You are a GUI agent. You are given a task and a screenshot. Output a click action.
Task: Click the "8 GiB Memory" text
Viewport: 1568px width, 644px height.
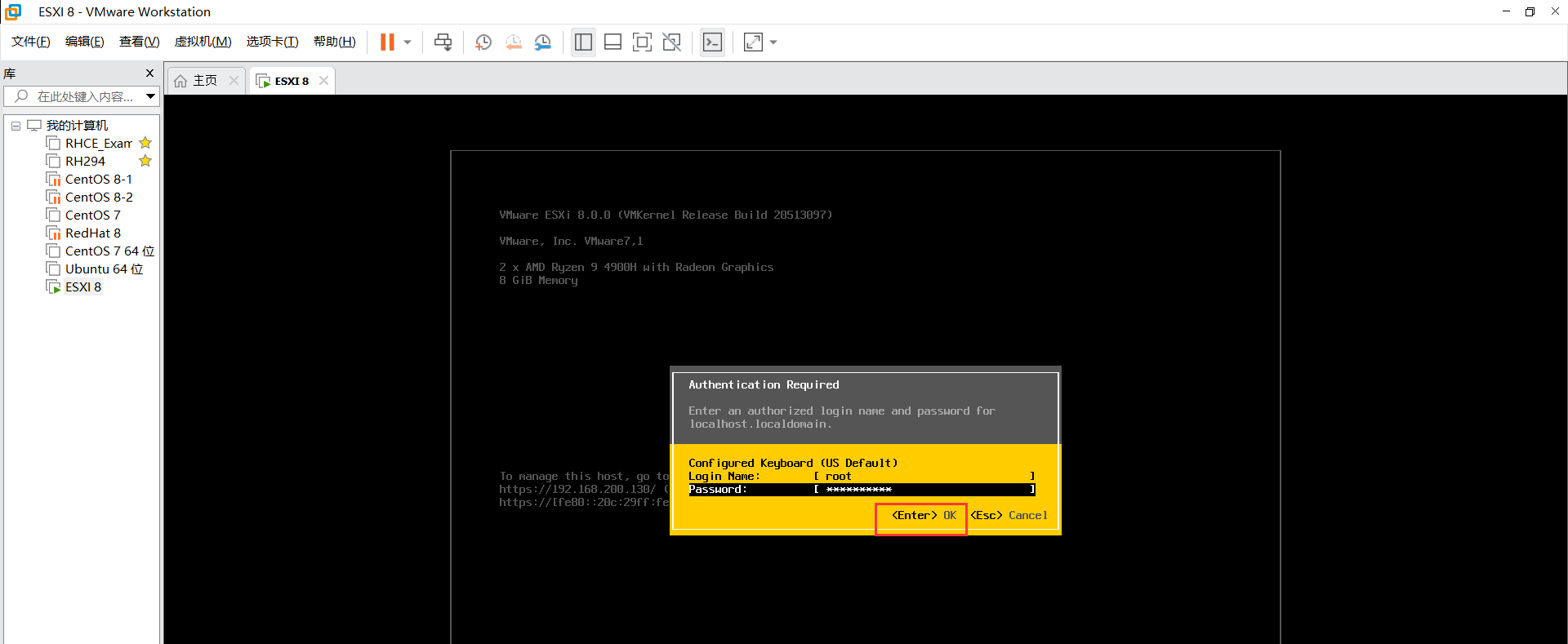538,280
